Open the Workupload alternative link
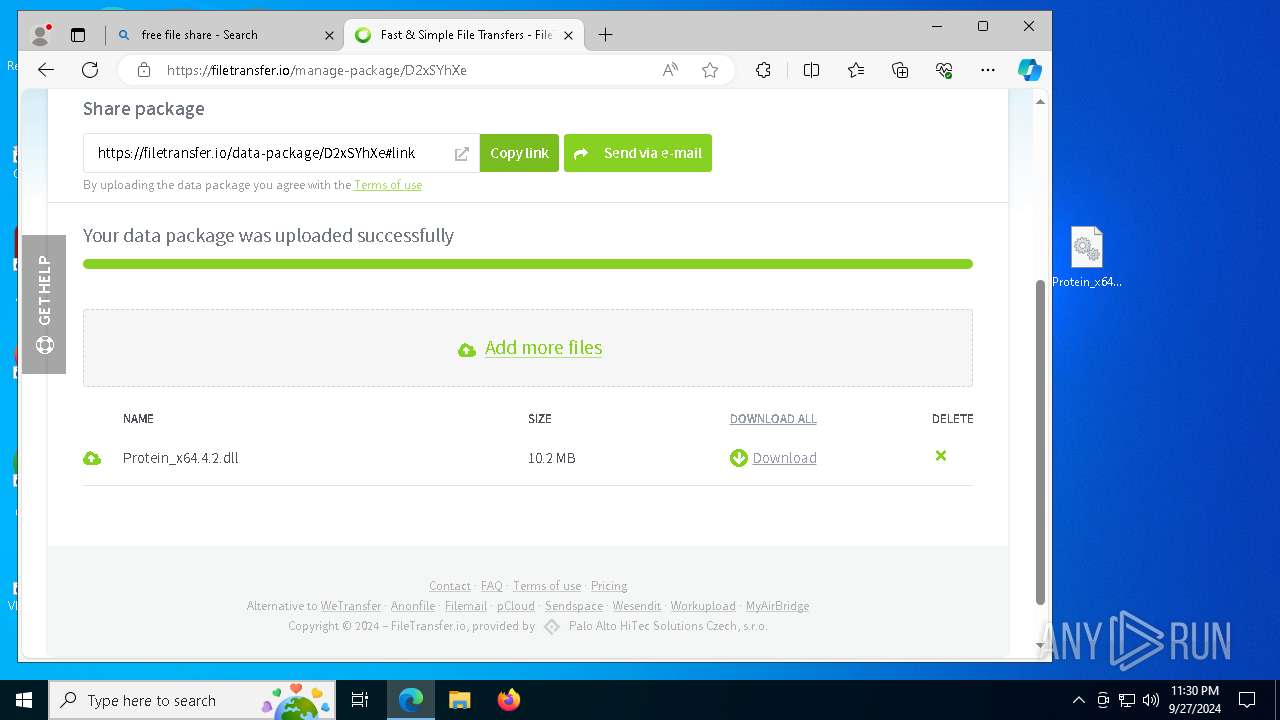 [x=703, y=606]
